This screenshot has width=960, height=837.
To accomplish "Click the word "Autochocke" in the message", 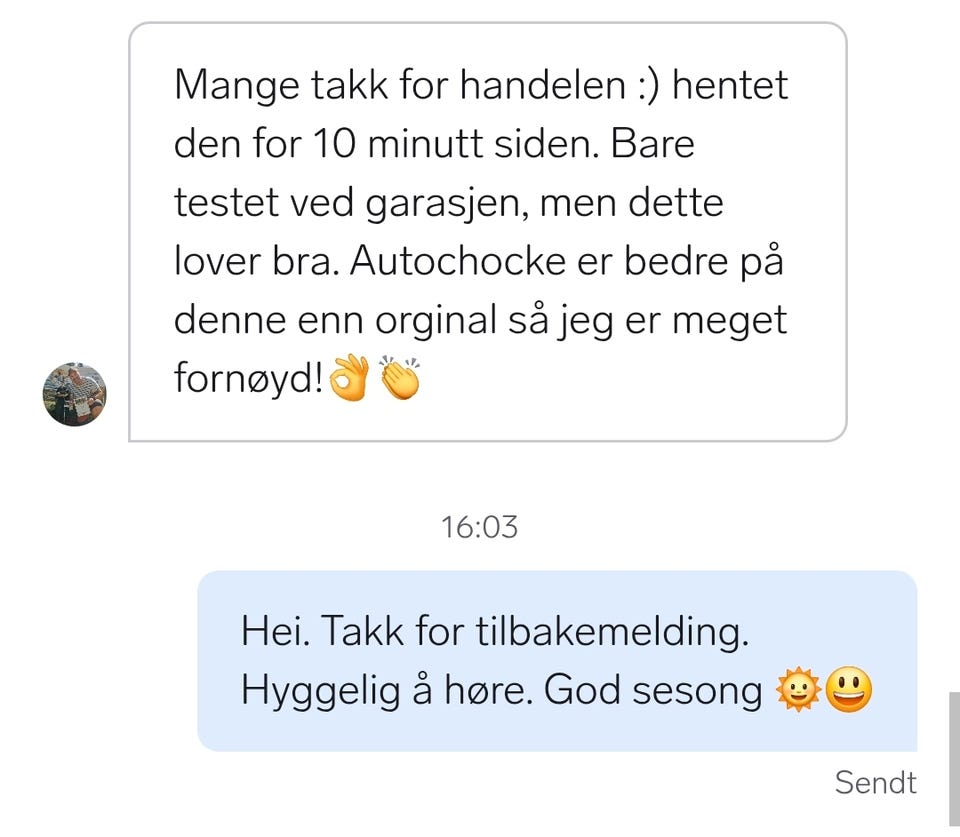I will (x=457, y=261).
